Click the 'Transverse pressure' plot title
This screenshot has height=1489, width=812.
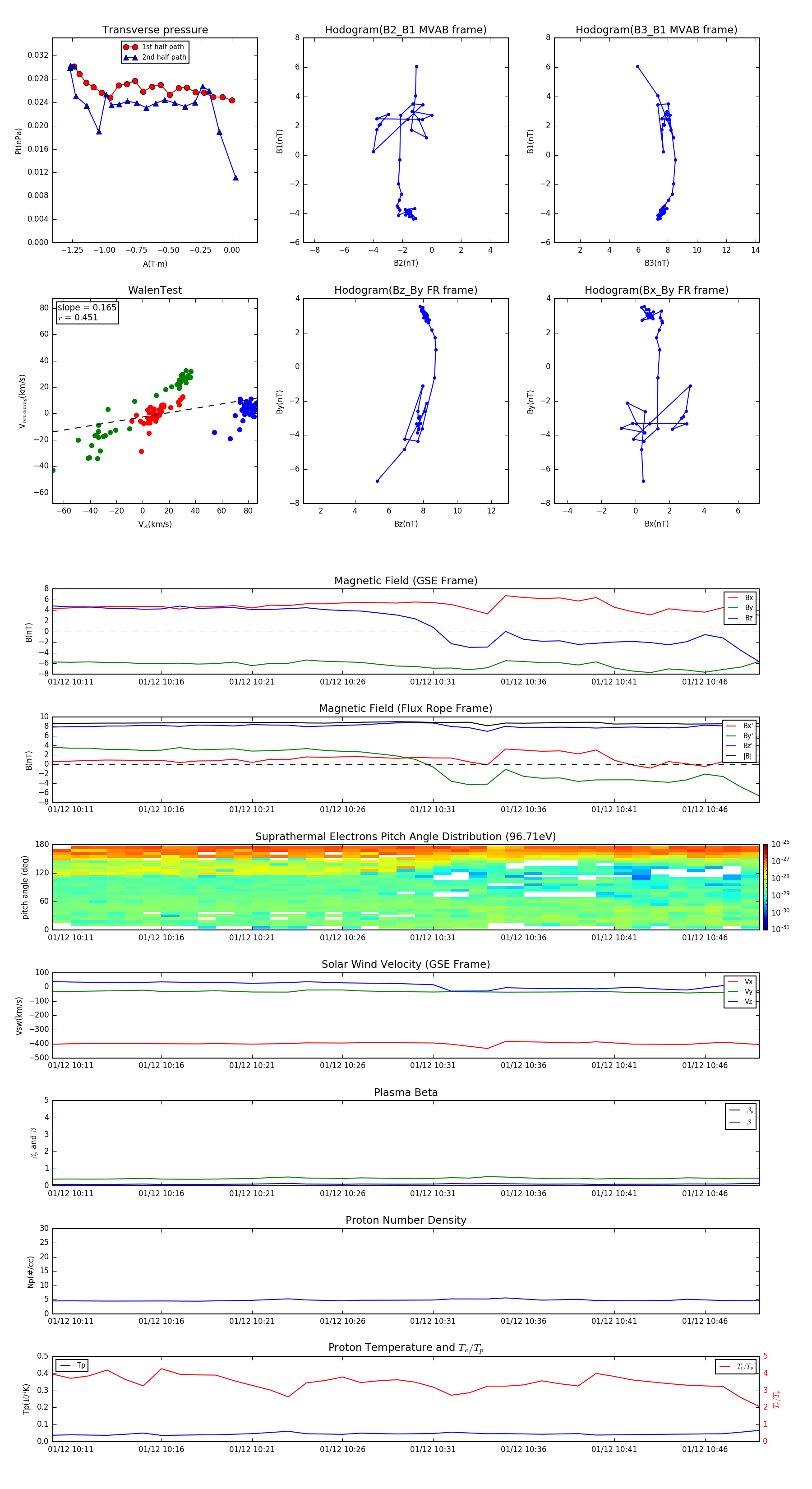pyautogui.click(x=155, y=30)
